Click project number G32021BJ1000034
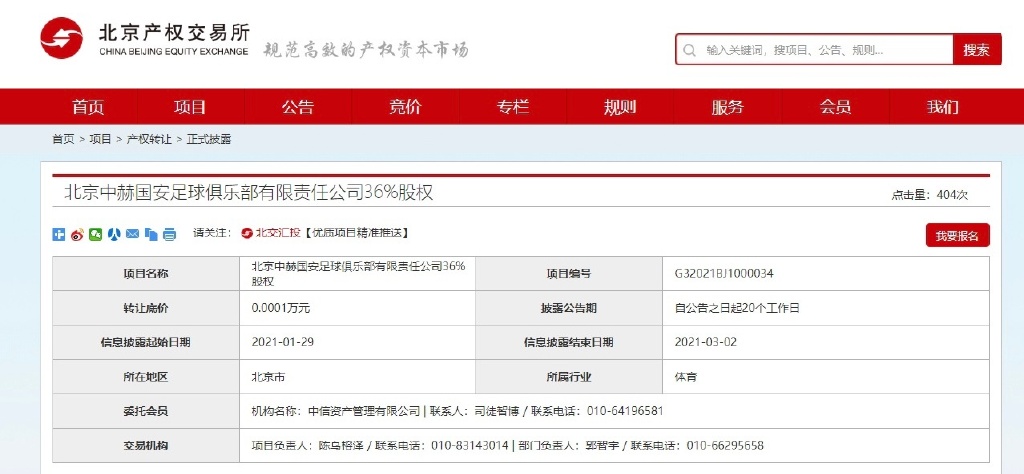 click(x=724, y=274)
